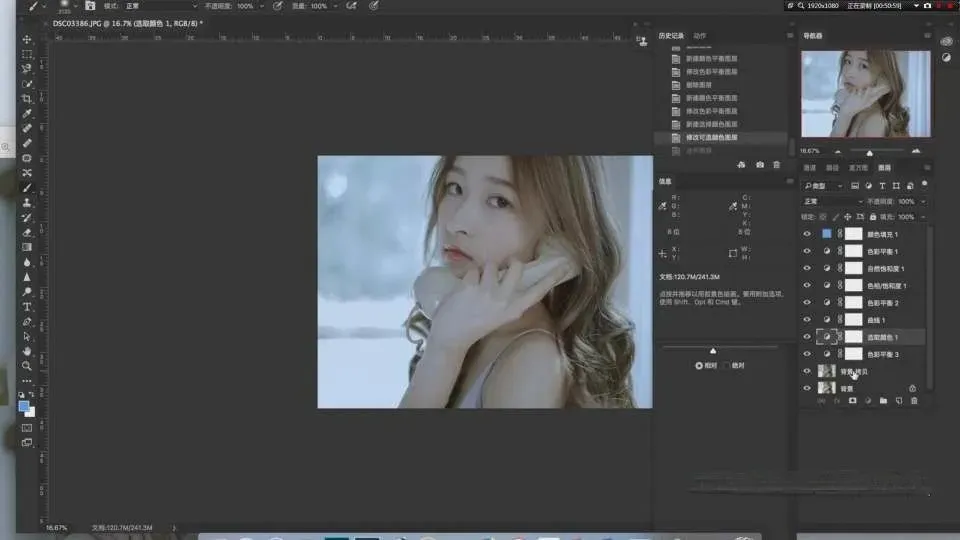
Task: Expand the layer opacity 100% dropdown
Action: [x=922, y=201]
